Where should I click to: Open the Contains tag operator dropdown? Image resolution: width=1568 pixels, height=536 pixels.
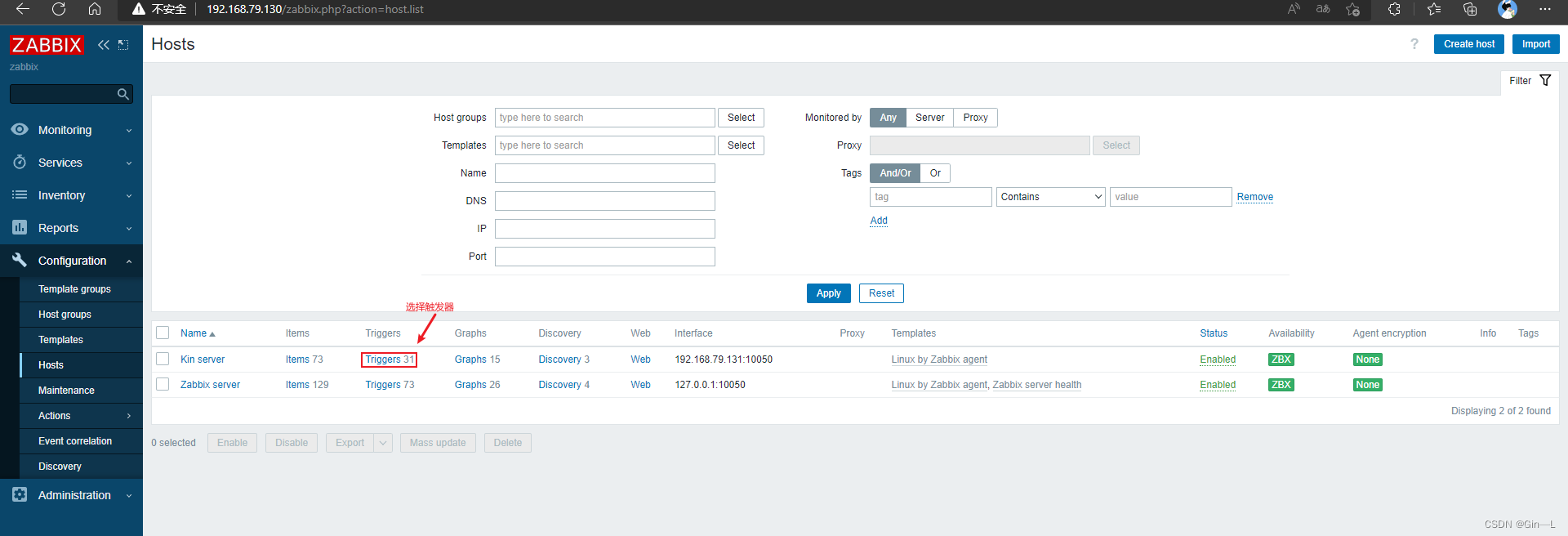tap(1050, 197)
